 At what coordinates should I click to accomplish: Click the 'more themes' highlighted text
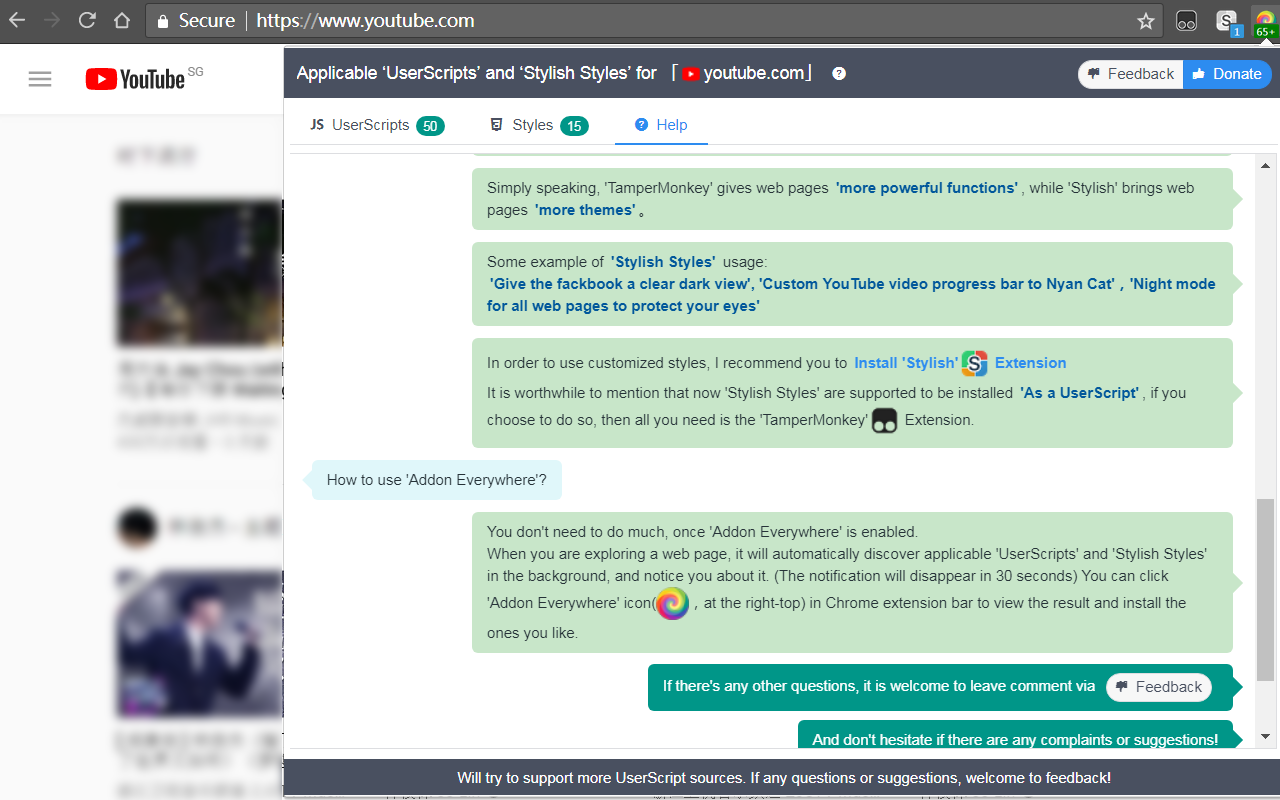coord(585,210)
